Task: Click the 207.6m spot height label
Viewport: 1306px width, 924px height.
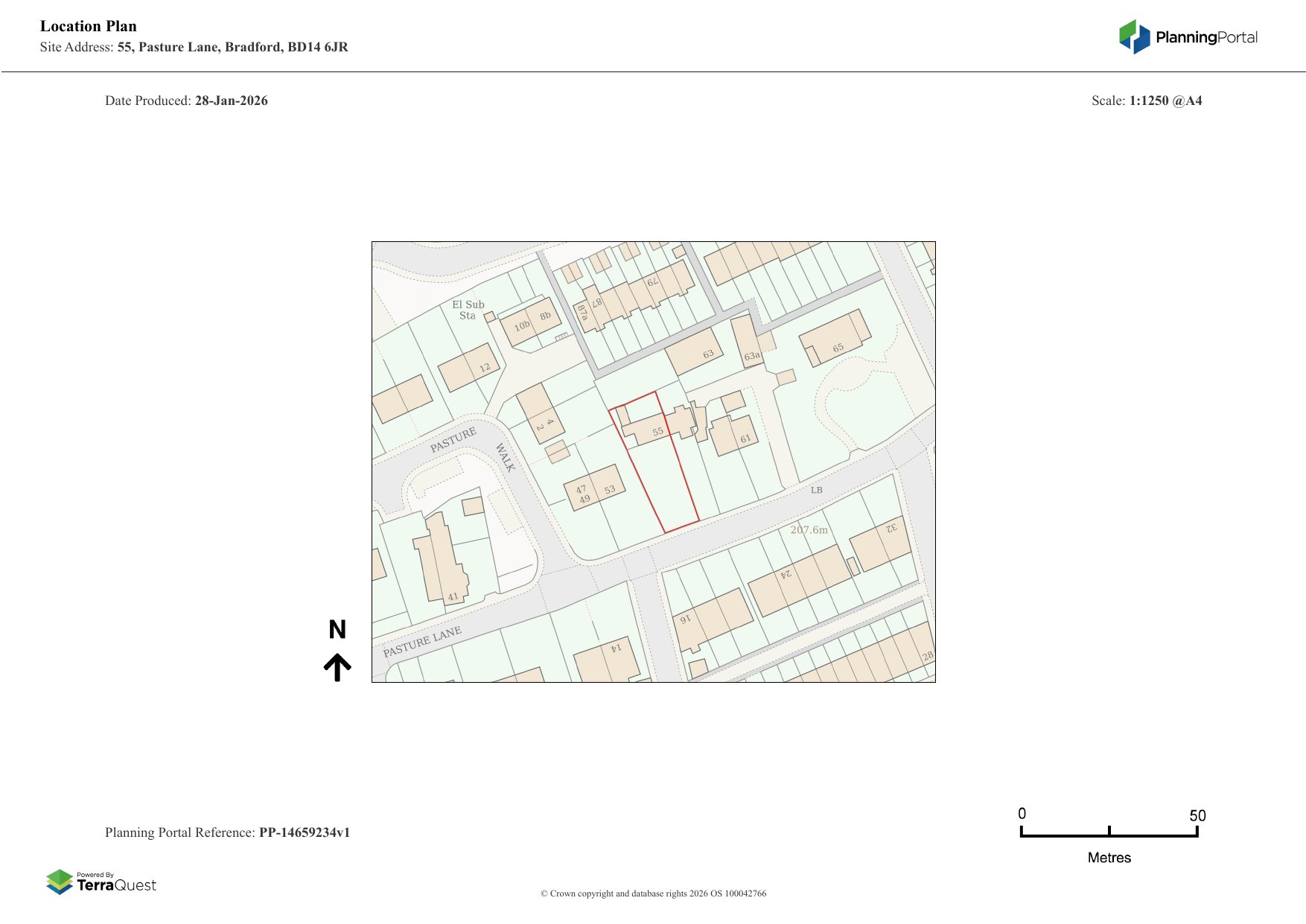Action: [x=809, y=529]
